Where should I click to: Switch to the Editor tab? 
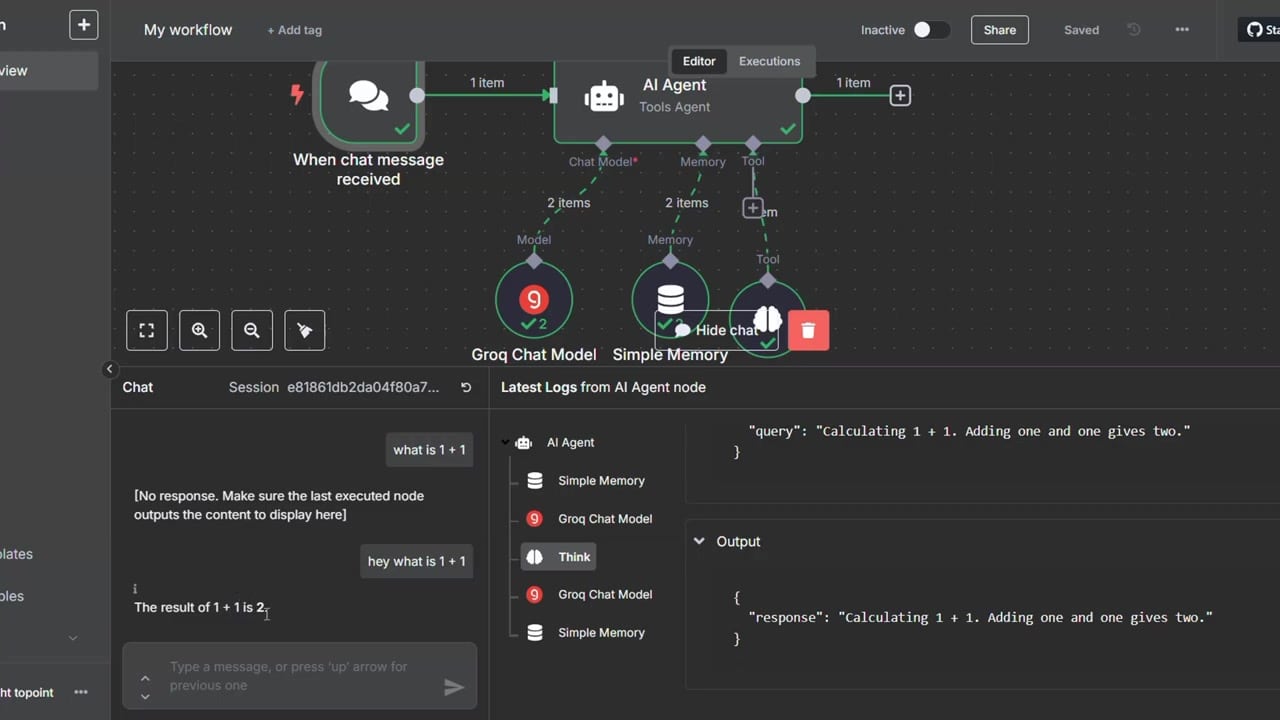[x=699, y=61]
